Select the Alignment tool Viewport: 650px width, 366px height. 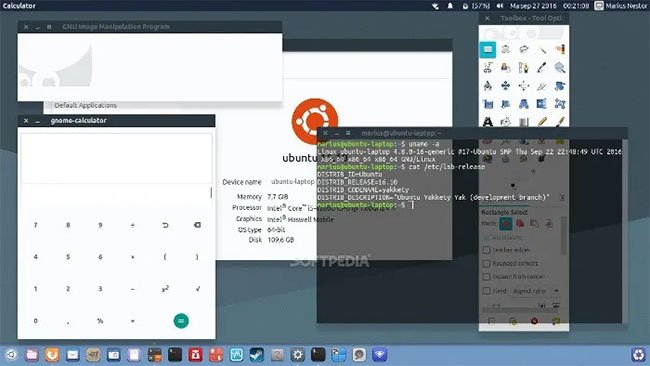524,86
